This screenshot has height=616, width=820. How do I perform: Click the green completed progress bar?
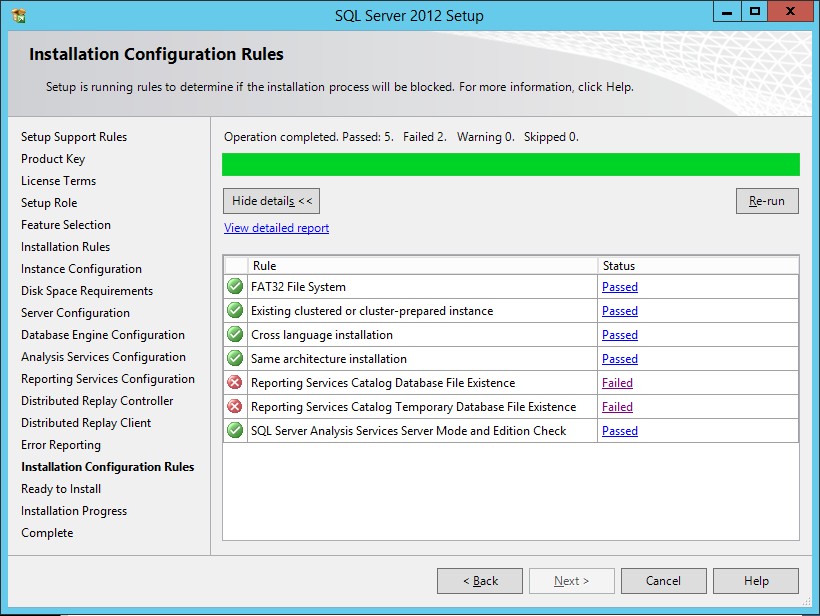pyautogui.click(x=511, y=164)
